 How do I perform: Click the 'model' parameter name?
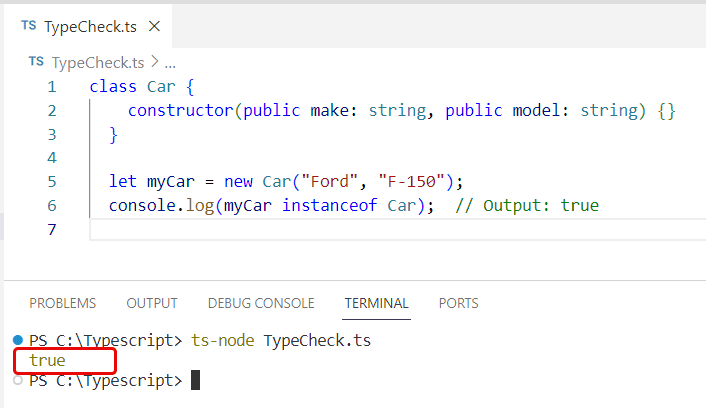[536, 110]
